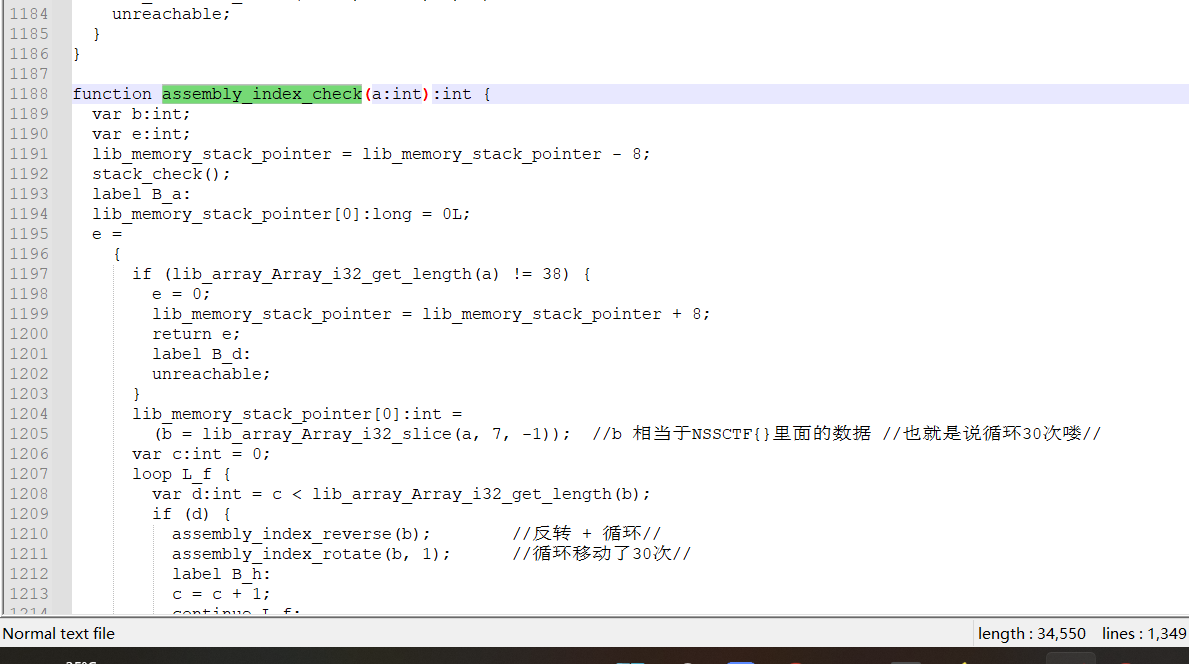Place cursor on the stack_check() call

(160, 173)
